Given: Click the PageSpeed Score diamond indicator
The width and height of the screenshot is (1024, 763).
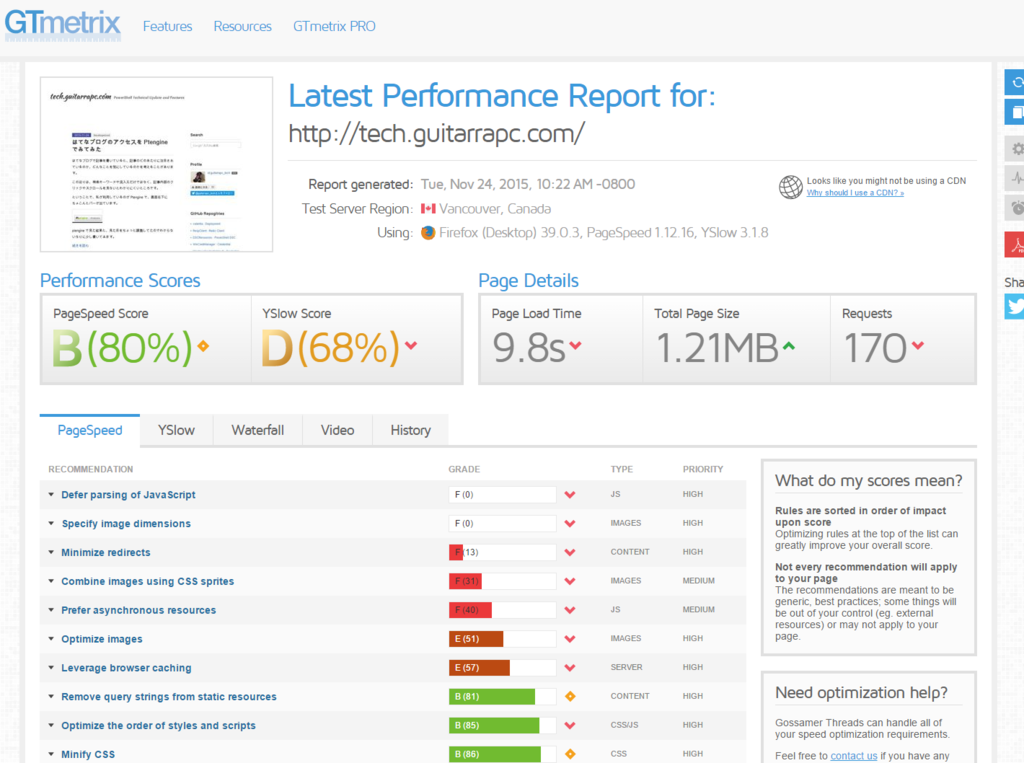Looking at the screenshot, I should pos(203,346).
